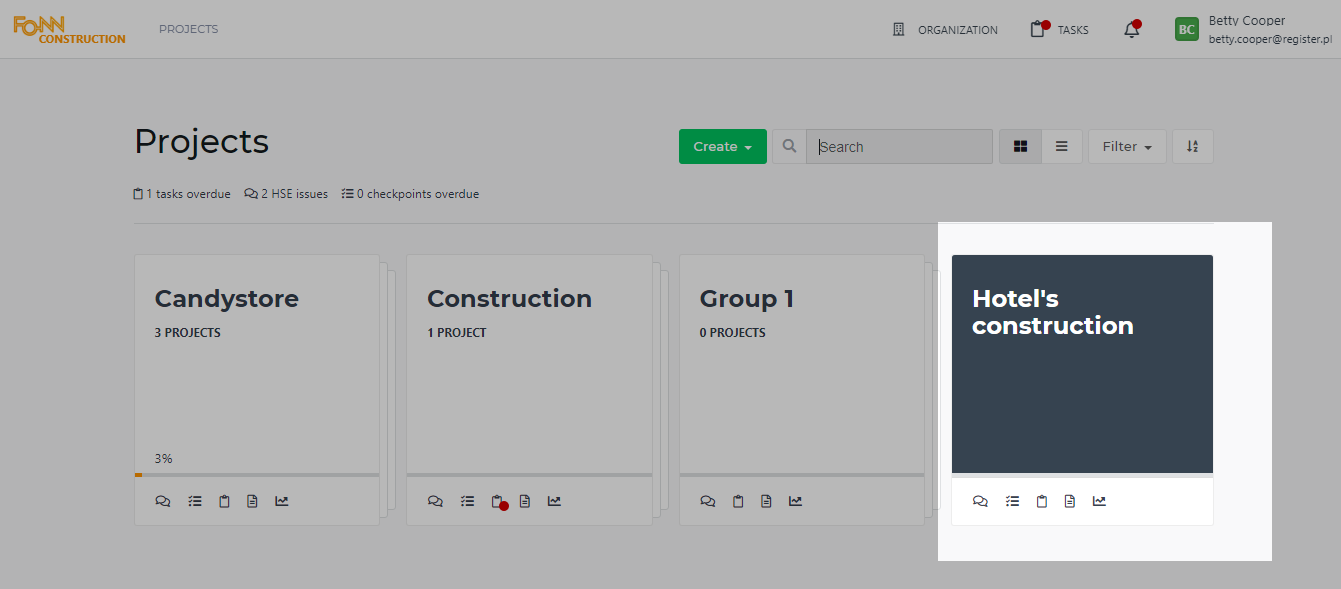Open the Filter dropdown

(x=1127, y=146)
